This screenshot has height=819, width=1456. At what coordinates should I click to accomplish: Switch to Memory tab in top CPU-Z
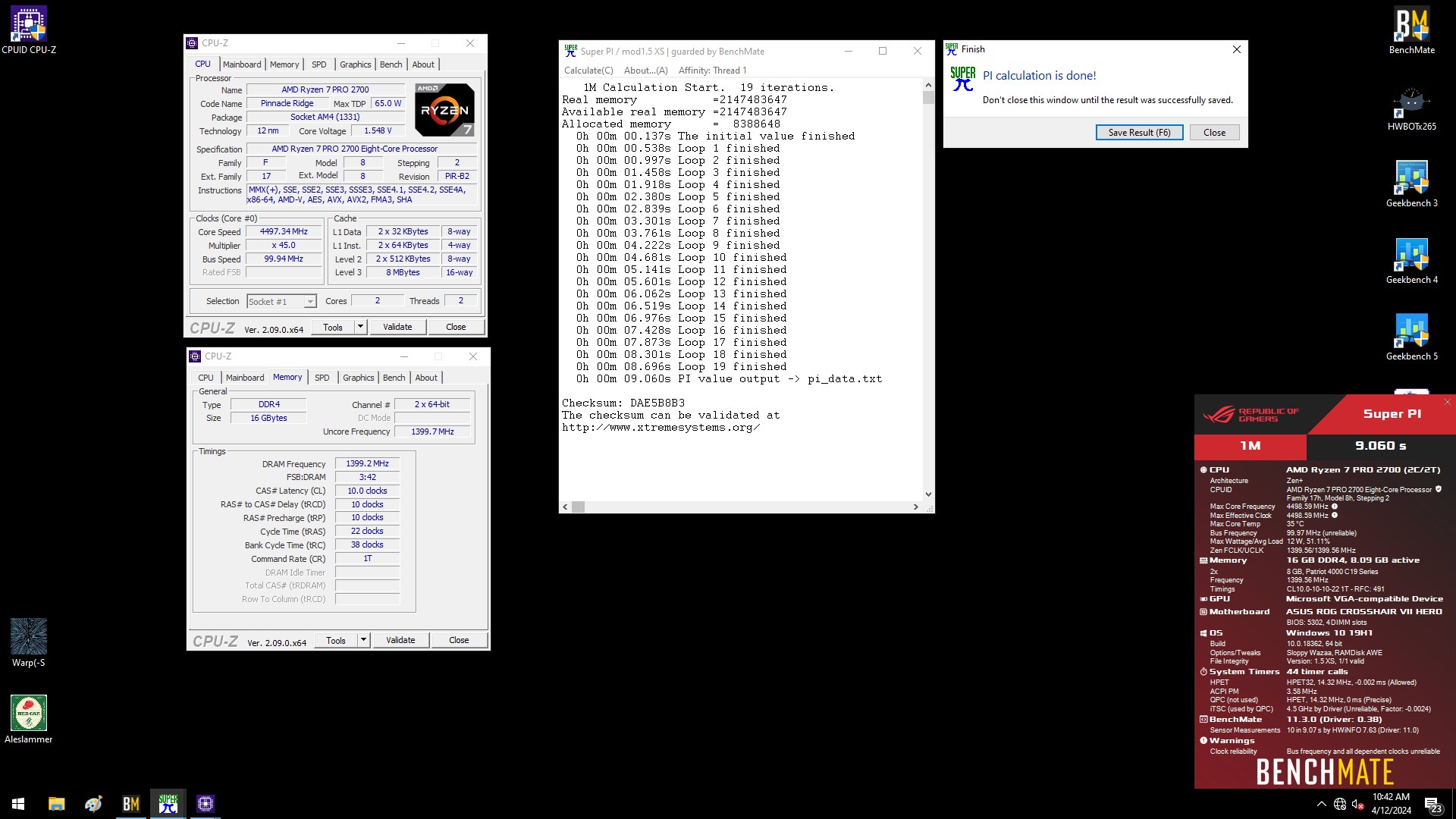(x=284, y=64)
